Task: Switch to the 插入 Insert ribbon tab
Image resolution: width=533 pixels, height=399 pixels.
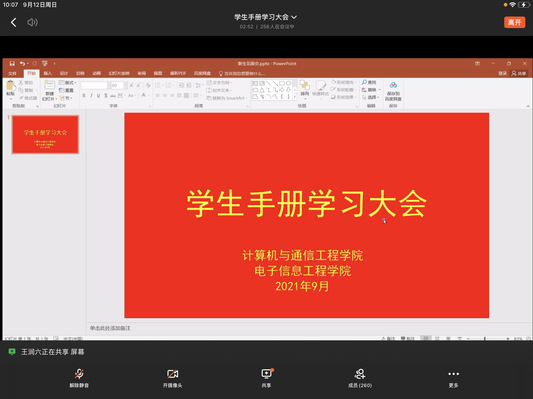Action: (48, 73)
